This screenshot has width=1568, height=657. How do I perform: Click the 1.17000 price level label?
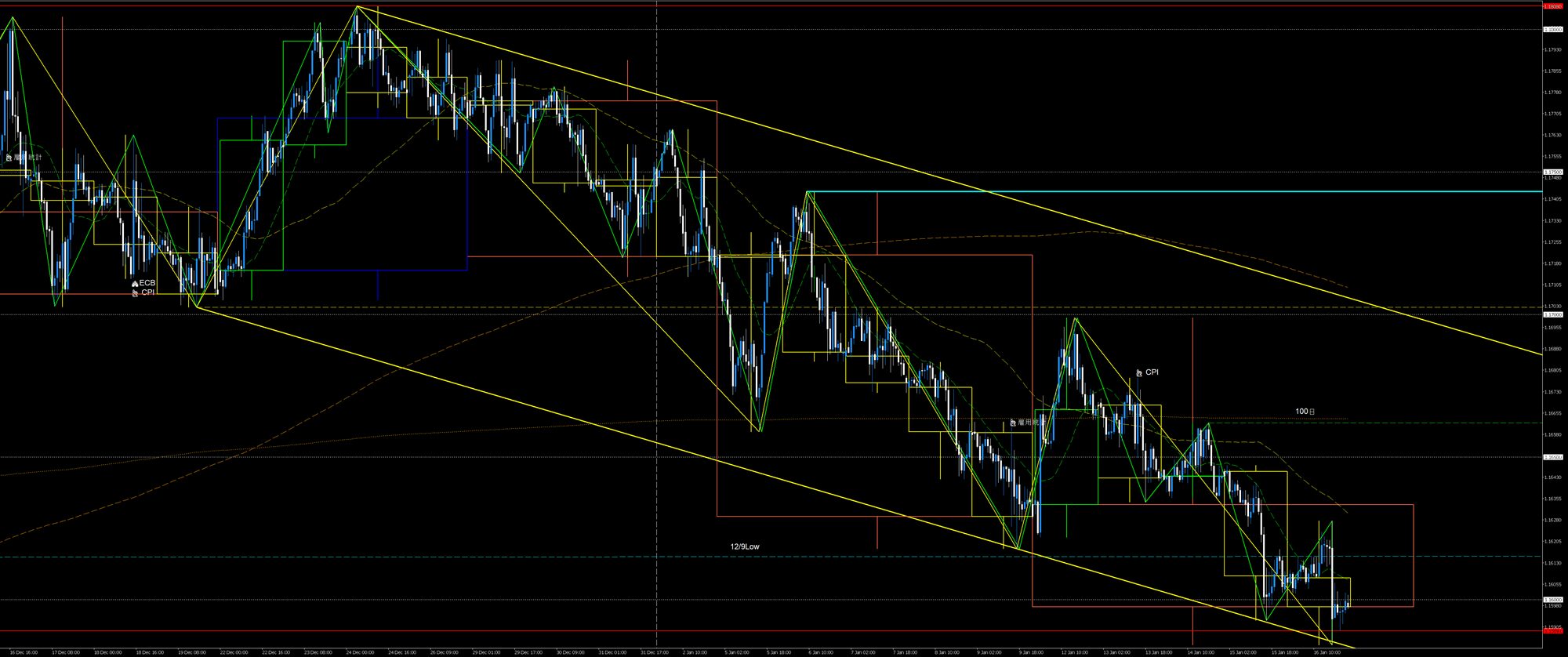point(1552,314)
